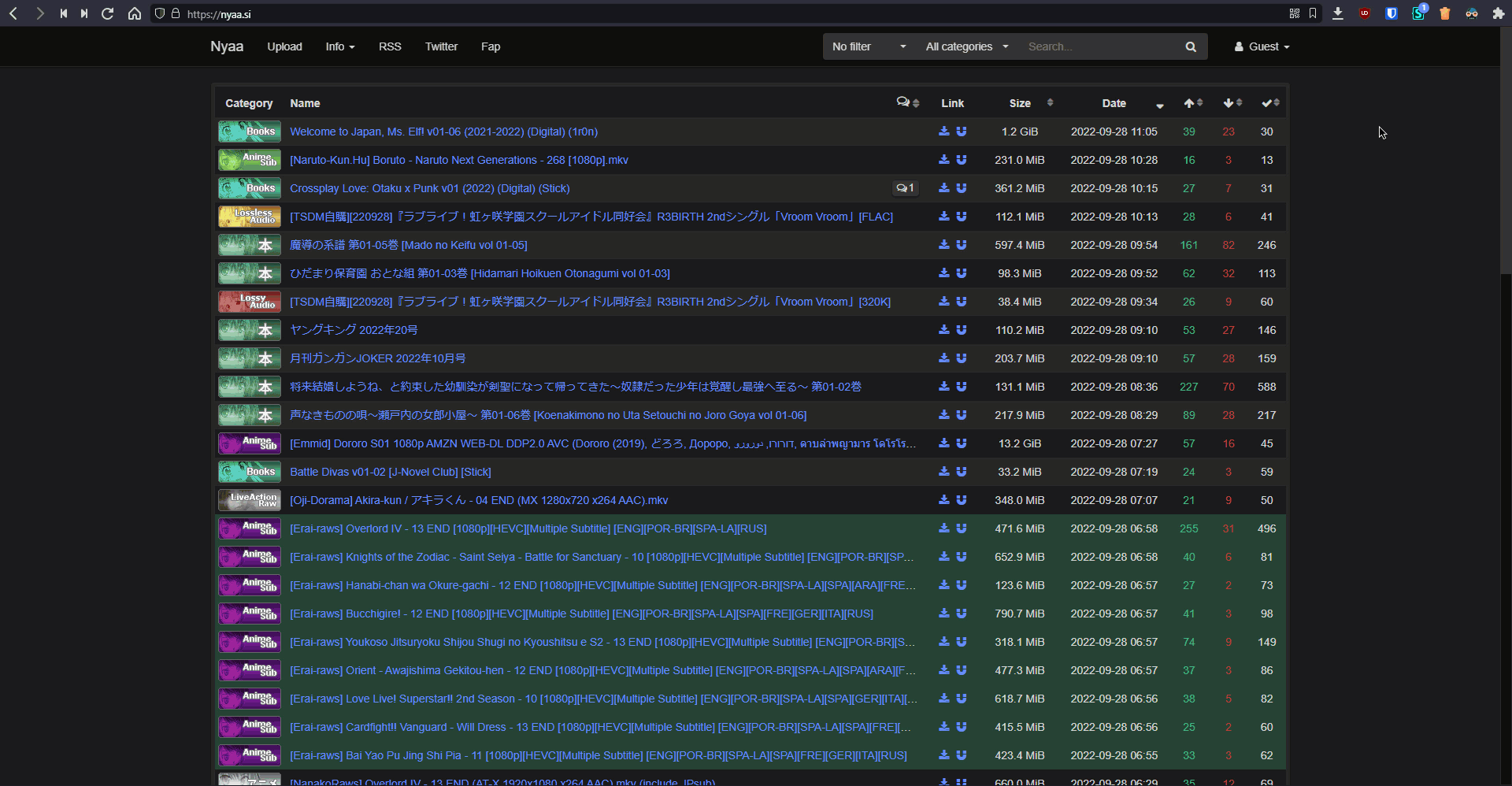Open magnet link for Bai Yao Pu episode 11
The height and width of the screenshot is (786, 1512).
click(x=962, y=755)
